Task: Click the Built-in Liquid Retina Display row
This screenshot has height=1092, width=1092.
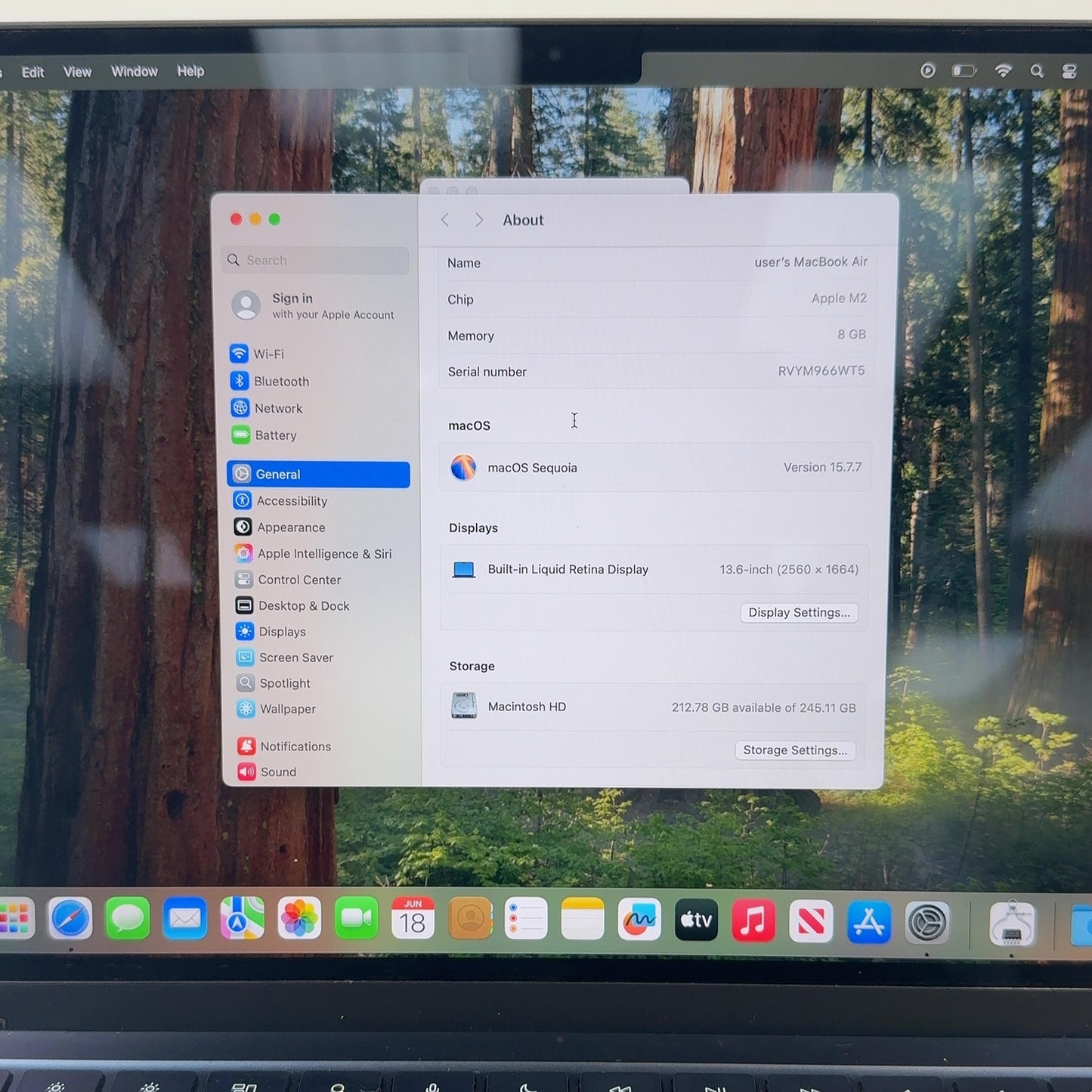Action: 654,570
